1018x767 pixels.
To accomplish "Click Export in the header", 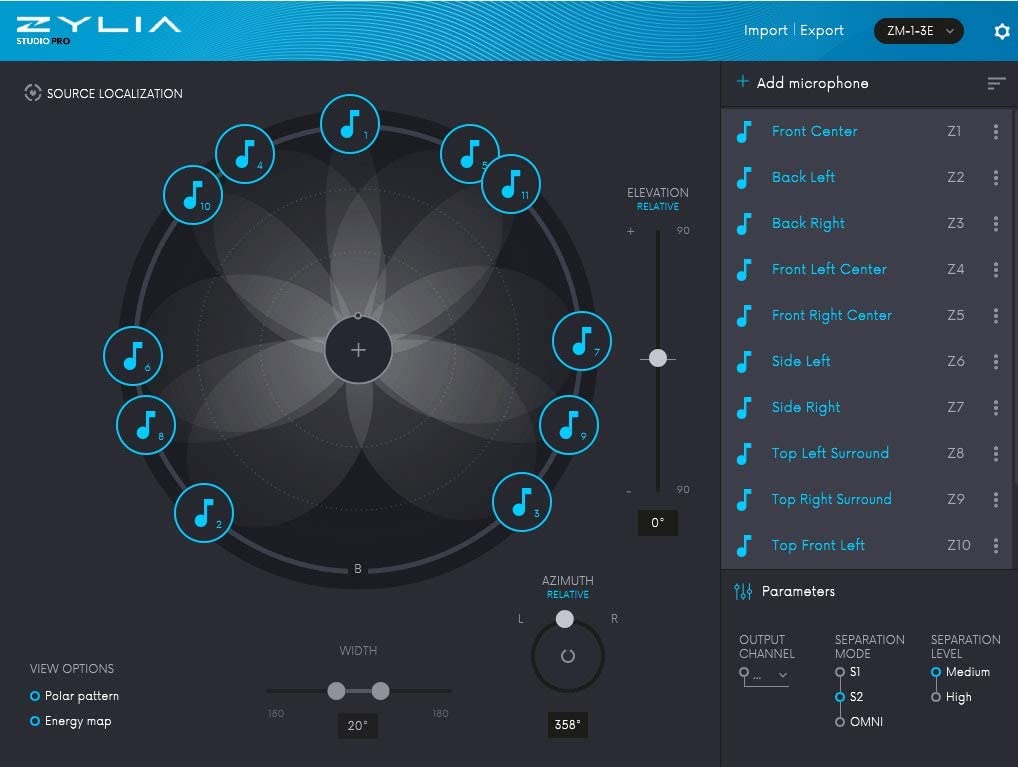I will [x=821, y=31].
